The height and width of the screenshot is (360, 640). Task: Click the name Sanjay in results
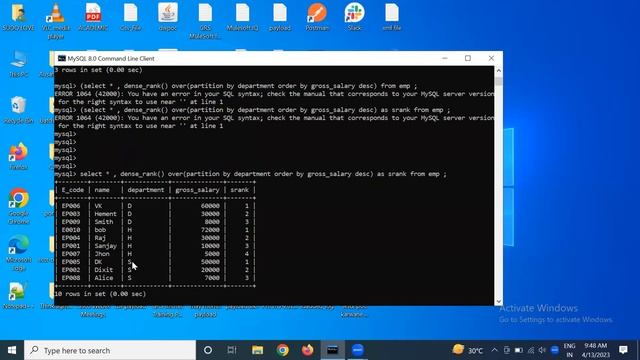pos(105,246)
